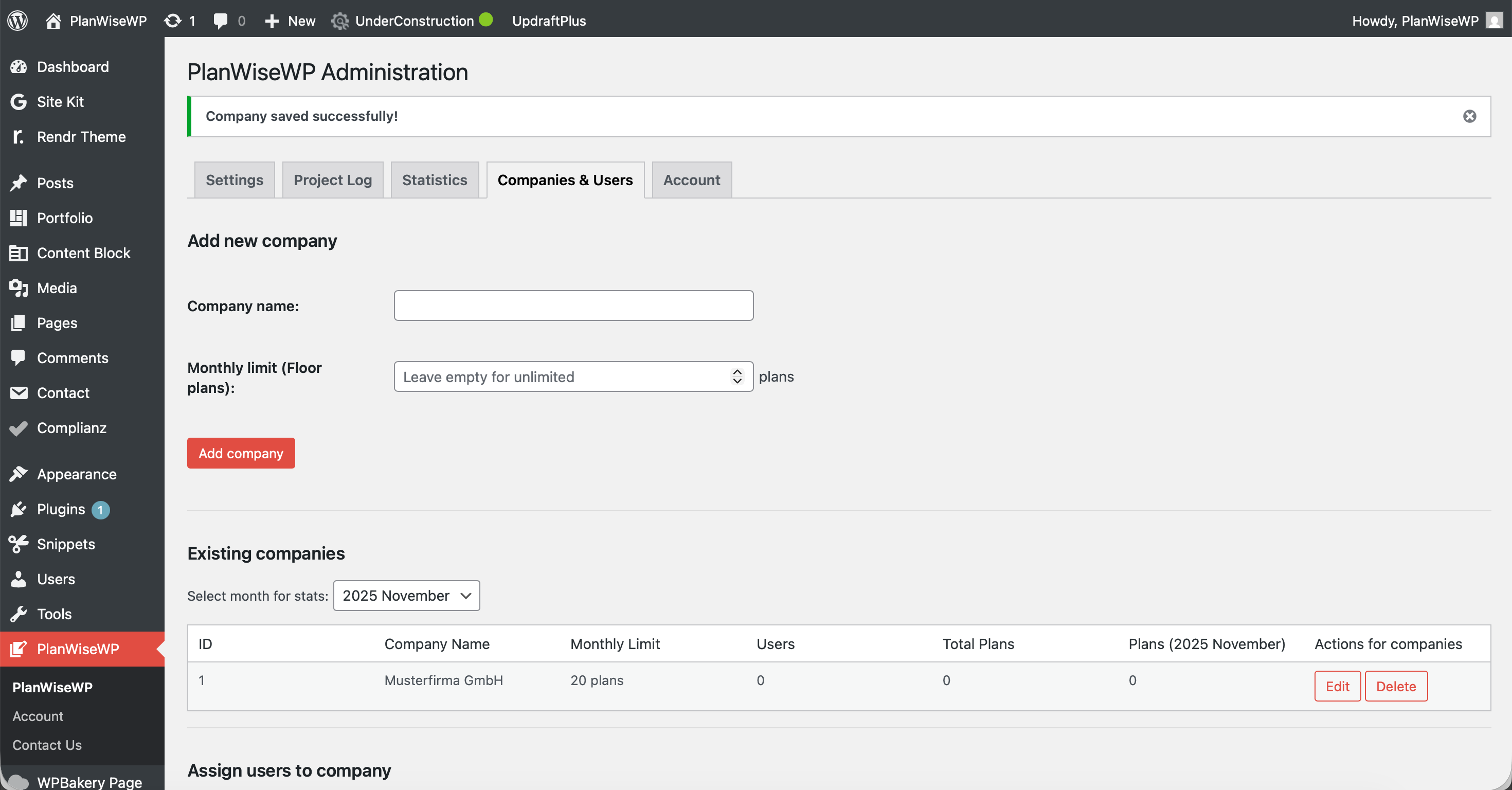Open the UnderConstruction gear icon
Image resolution: width=1512 pixels, height=790 pixels.
pyautogui.click(x=340, y=21)
